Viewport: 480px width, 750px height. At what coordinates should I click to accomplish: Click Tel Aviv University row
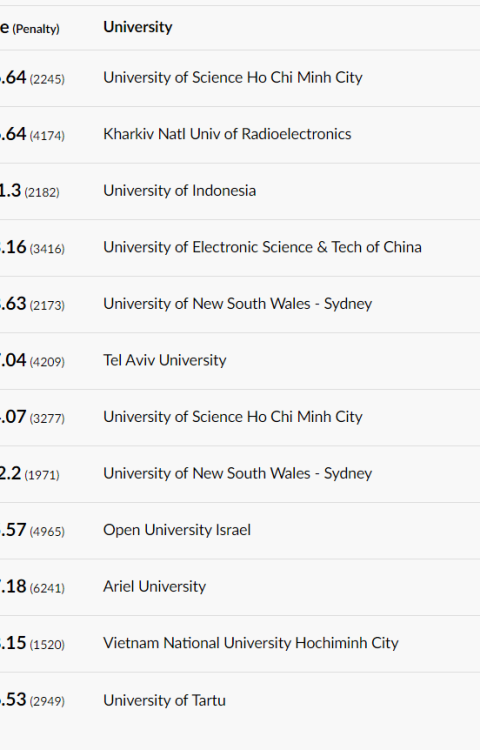pos(240,361)
